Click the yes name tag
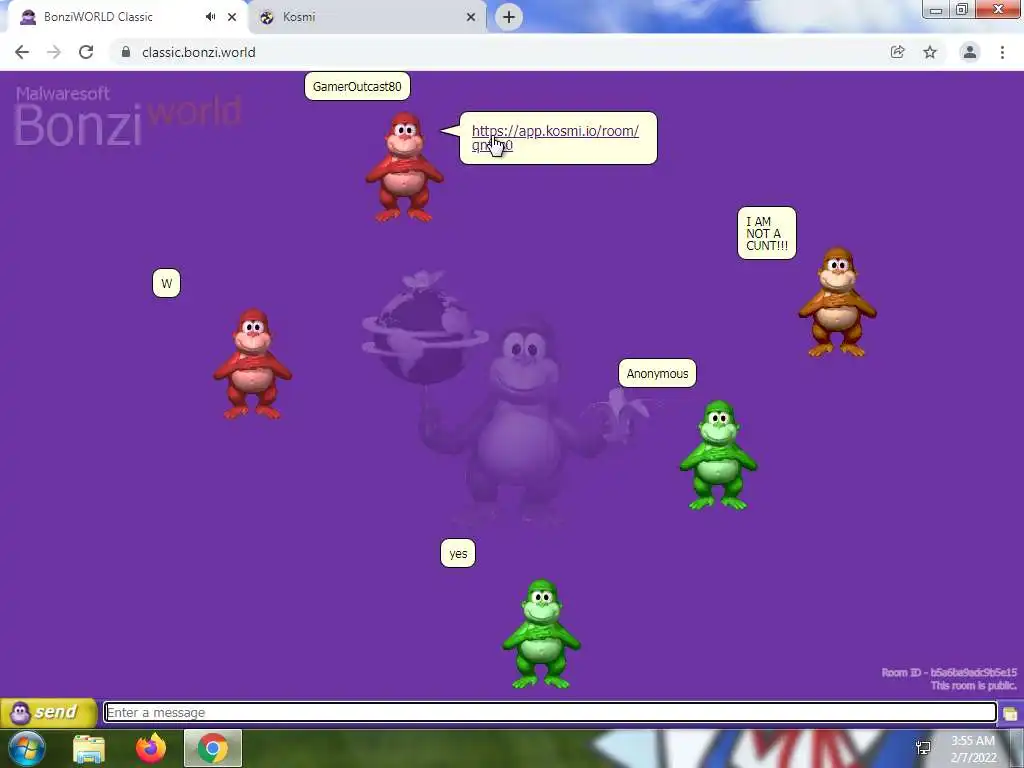Screen dimensions: 1024x768 pos(458,553)
